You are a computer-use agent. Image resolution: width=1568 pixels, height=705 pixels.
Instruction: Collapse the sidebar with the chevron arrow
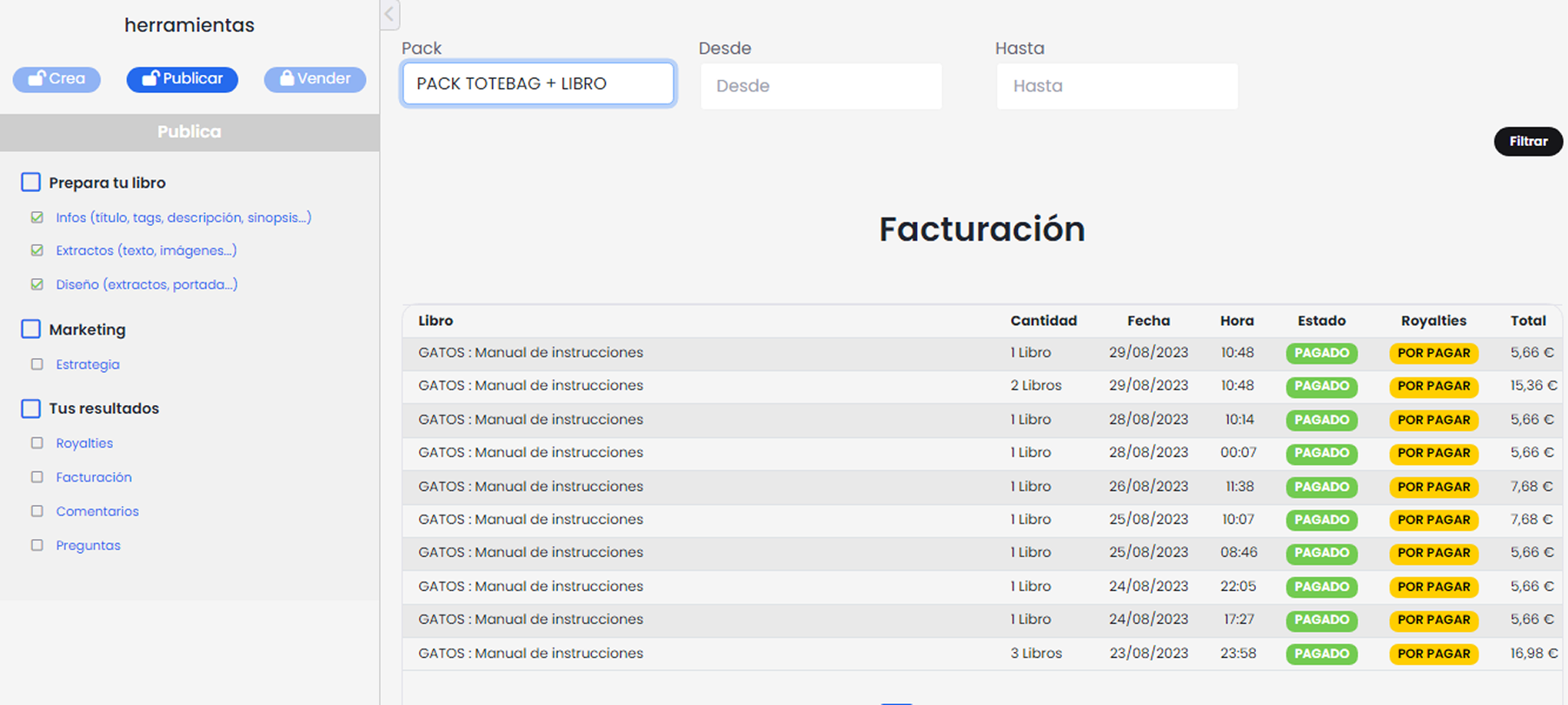tap(389, 14)
